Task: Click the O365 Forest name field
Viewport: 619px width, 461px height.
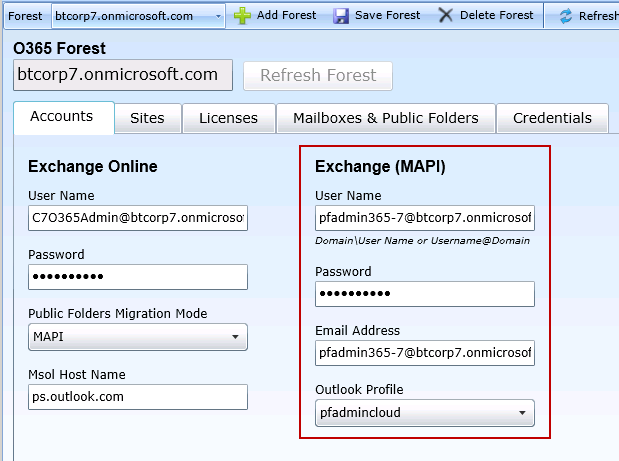Action: pyautogui.click(x=122, y=75)
